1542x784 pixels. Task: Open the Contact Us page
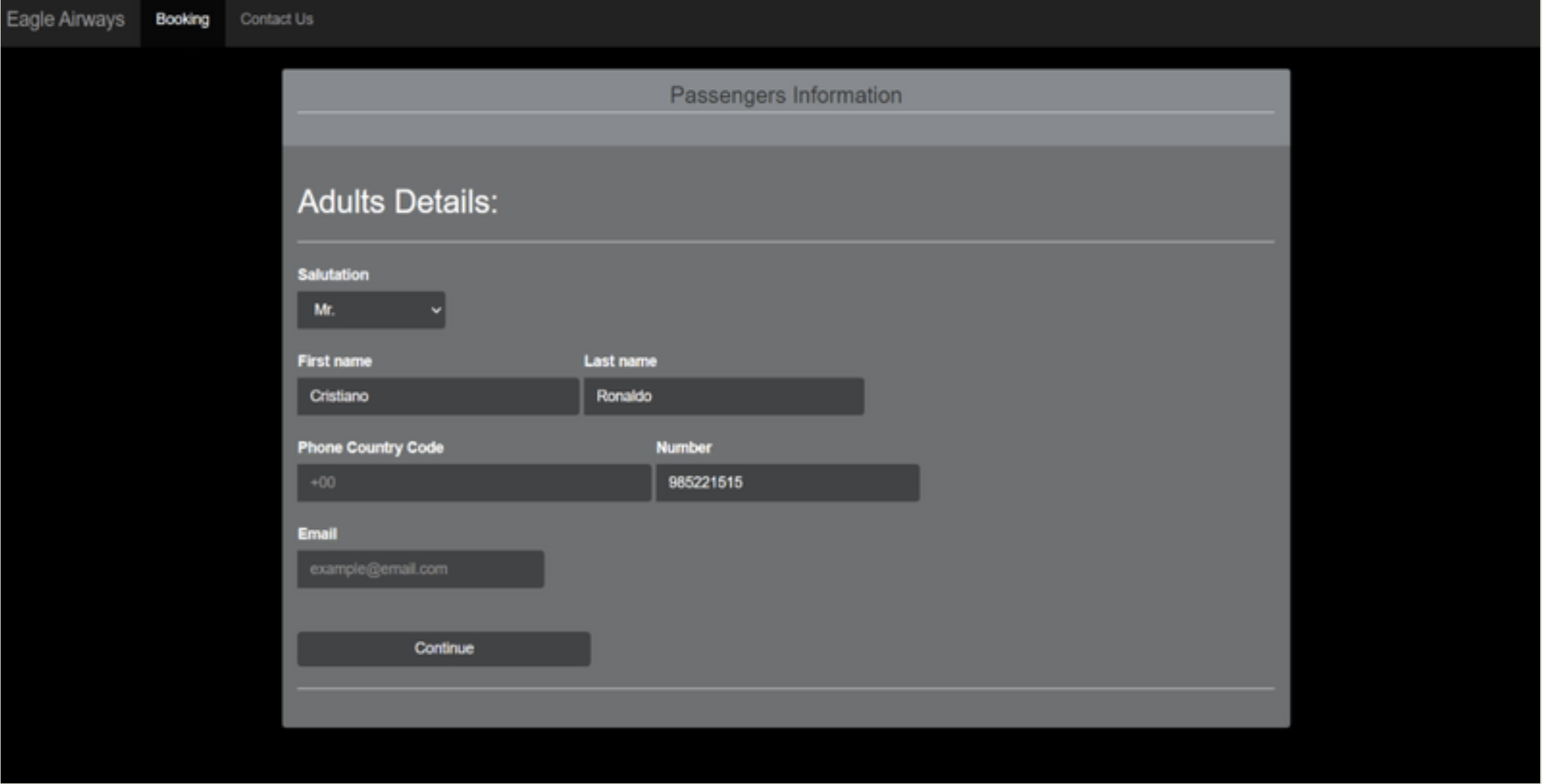(x=276, y=19)
